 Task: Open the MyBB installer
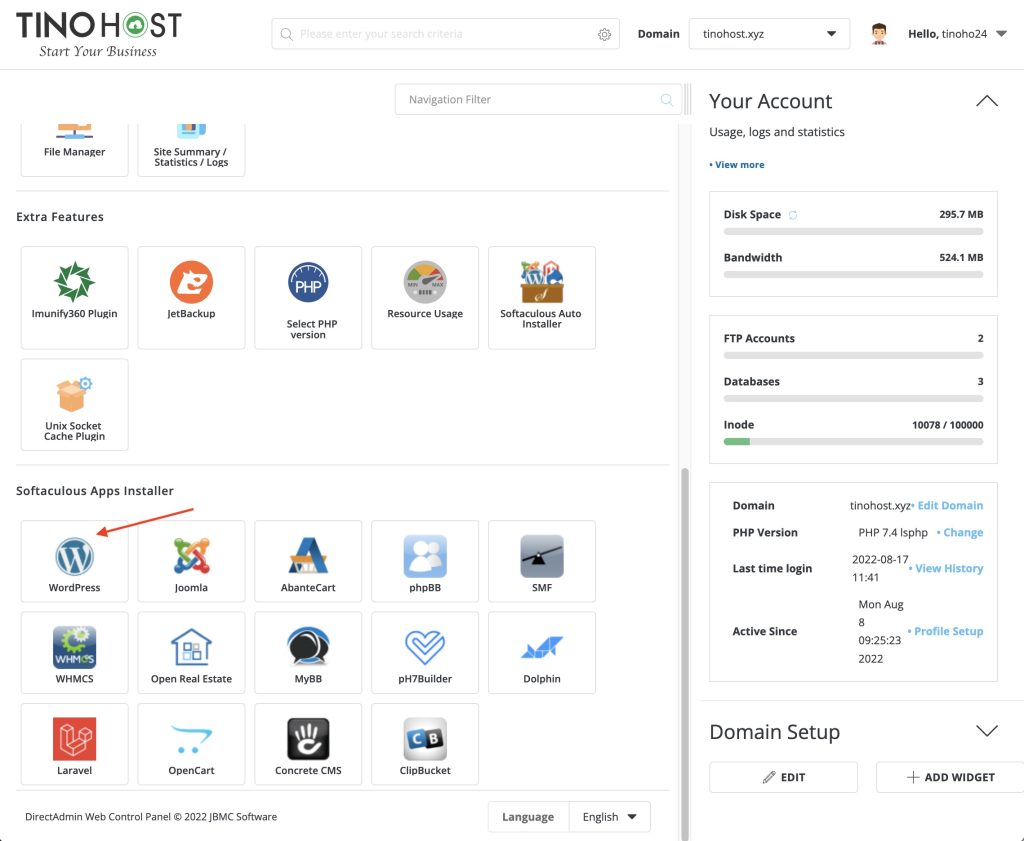coord(308,652)
